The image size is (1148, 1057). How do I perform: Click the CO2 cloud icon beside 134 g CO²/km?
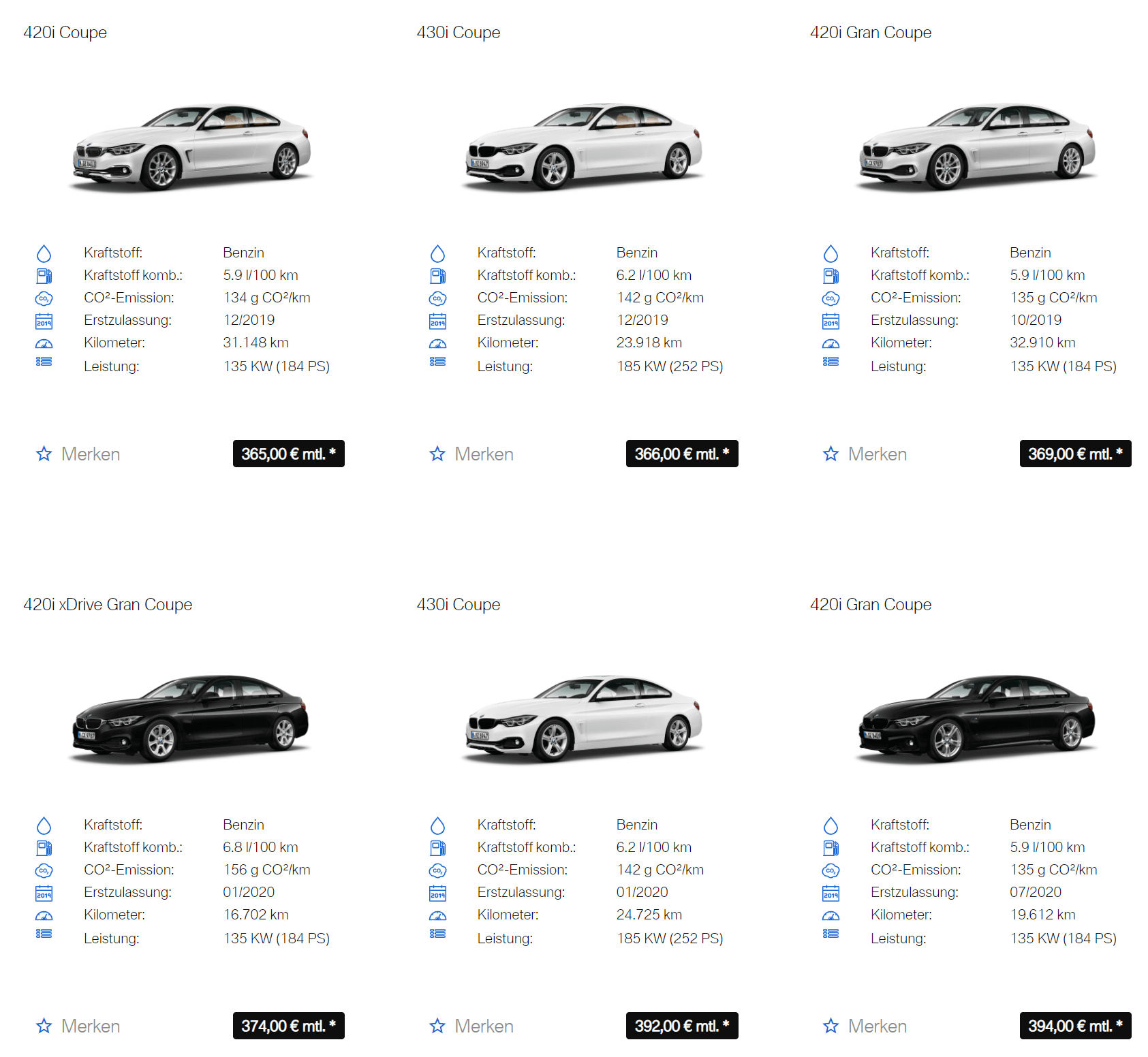[44, 298]
